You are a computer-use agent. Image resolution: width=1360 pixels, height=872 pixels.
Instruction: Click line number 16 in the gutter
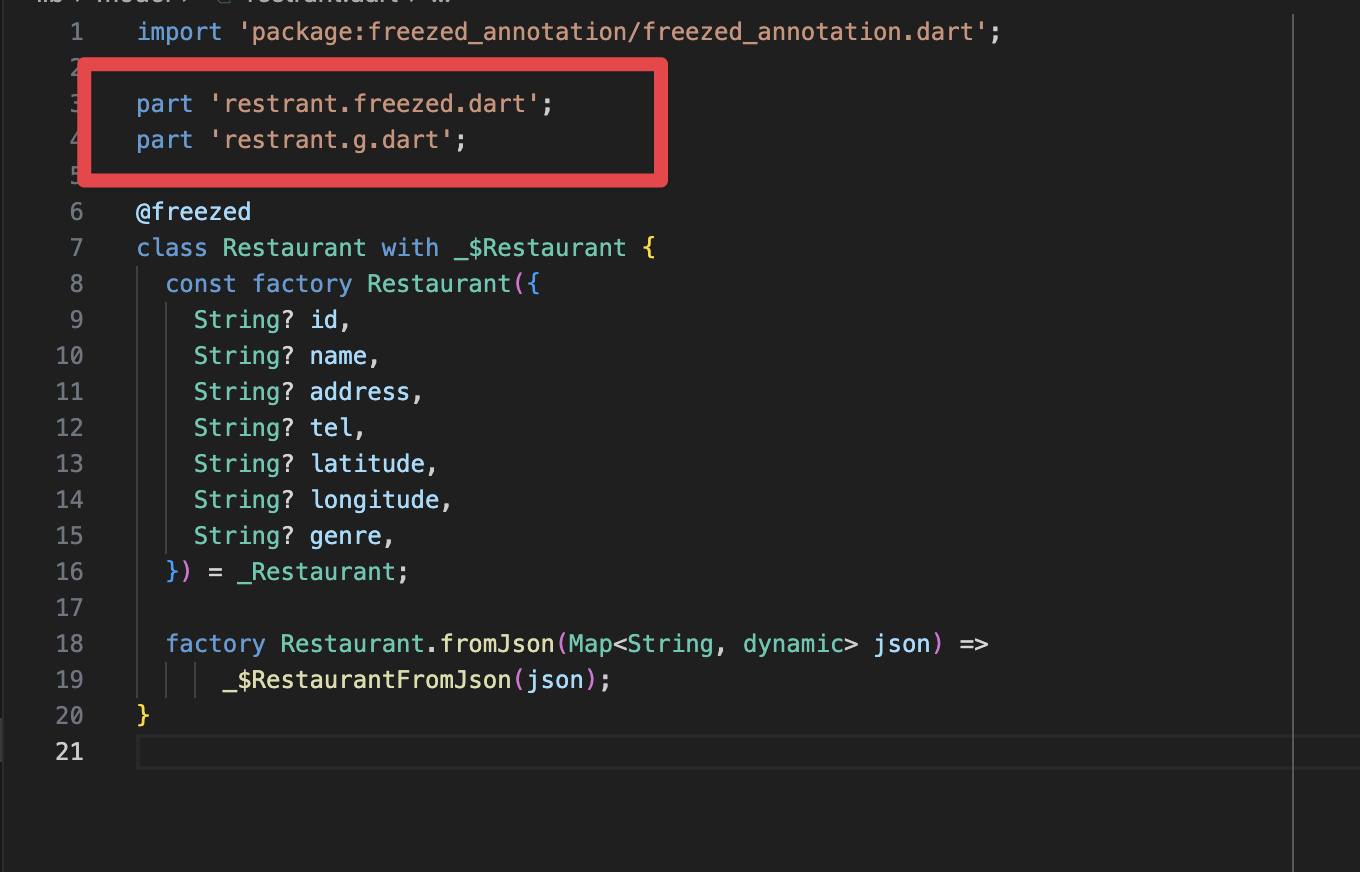(x=70, y=572)
